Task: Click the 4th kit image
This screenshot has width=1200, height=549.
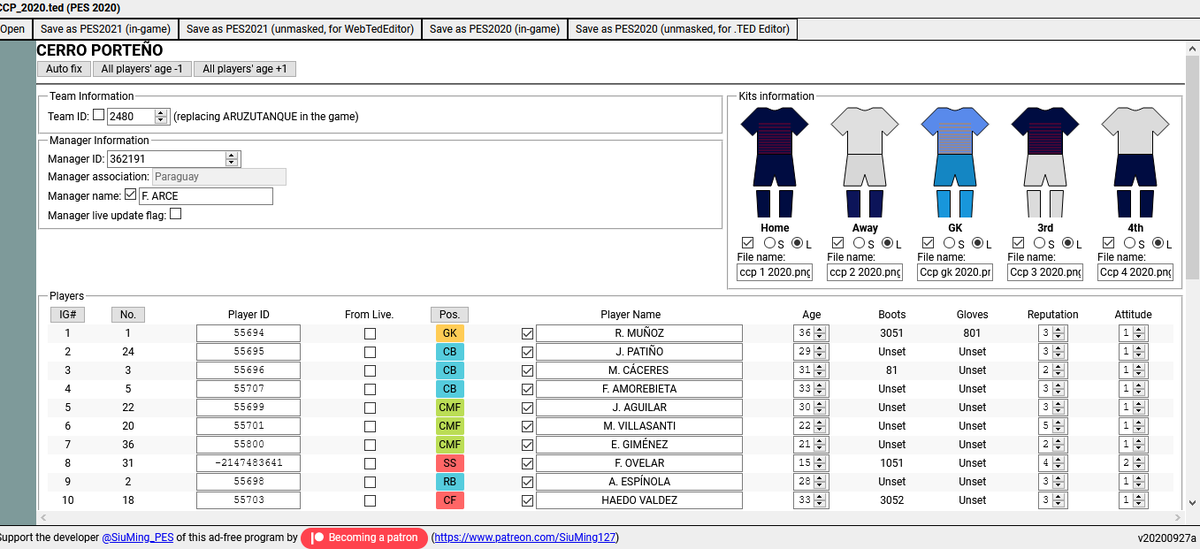Action: point(1135,162)
